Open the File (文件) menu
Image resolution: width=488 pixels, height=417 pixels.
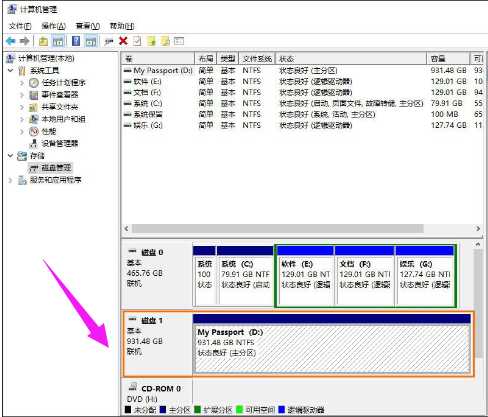20,26
